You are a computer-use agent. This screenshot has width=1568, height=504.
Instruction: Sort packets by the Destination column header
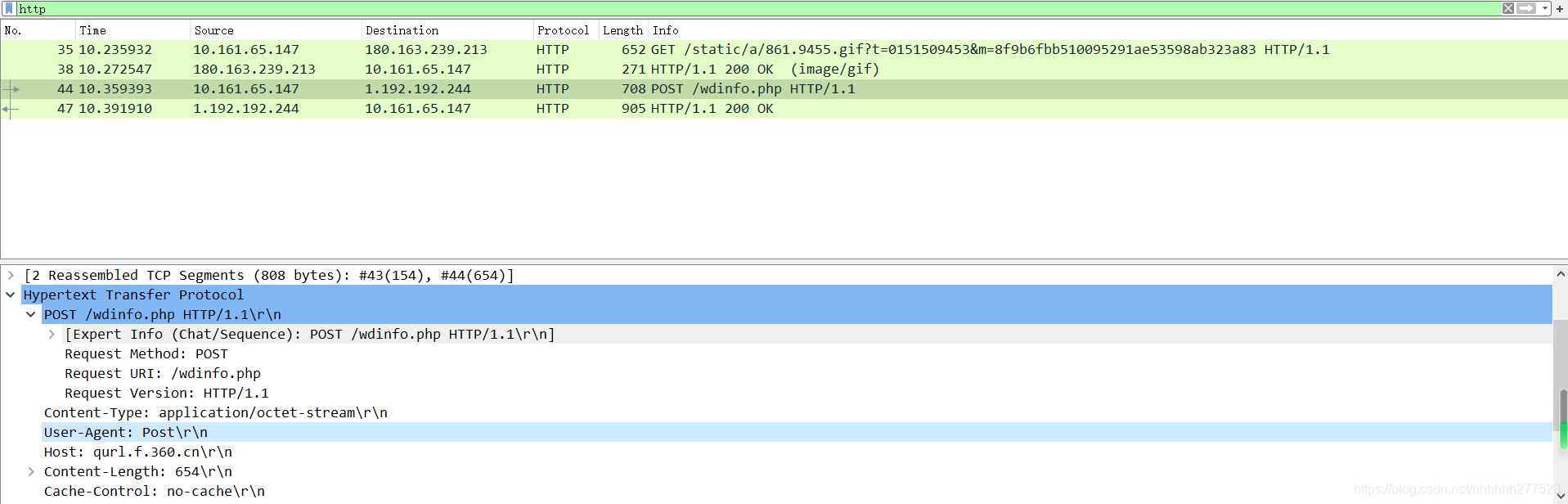[447, 30]
